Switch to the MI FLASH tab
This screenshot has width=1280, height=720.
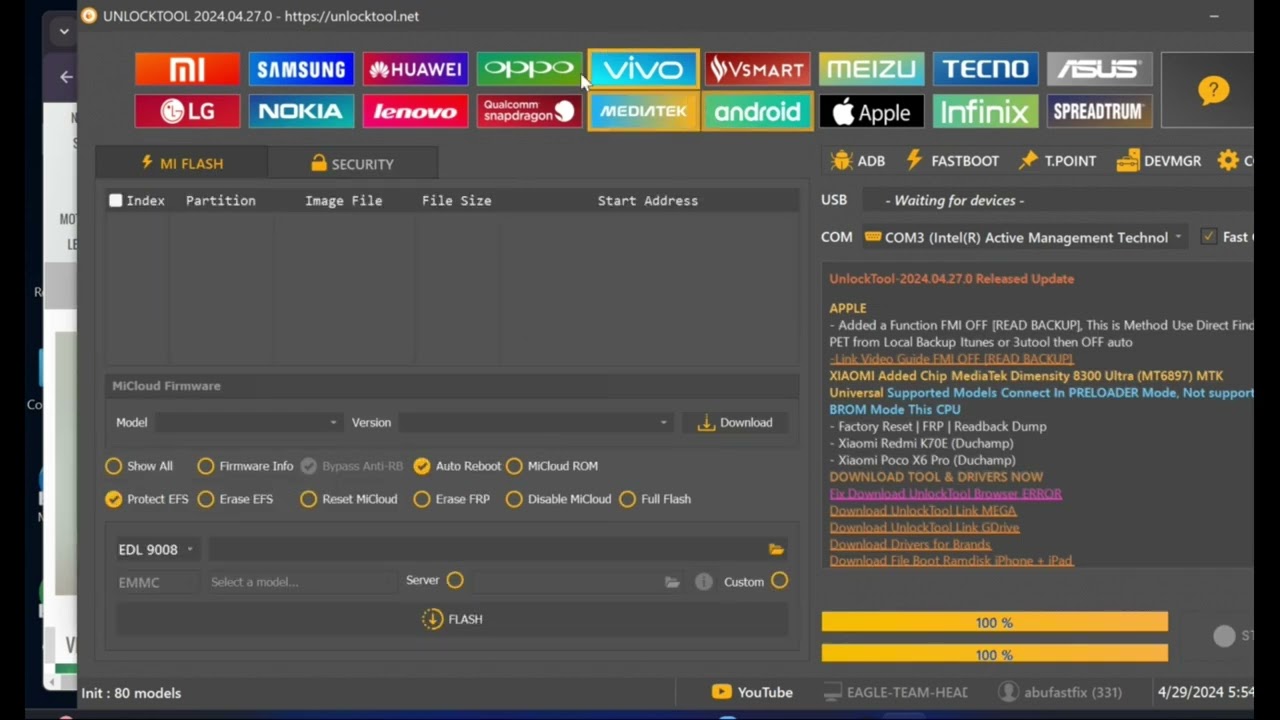tap(182, 163)
